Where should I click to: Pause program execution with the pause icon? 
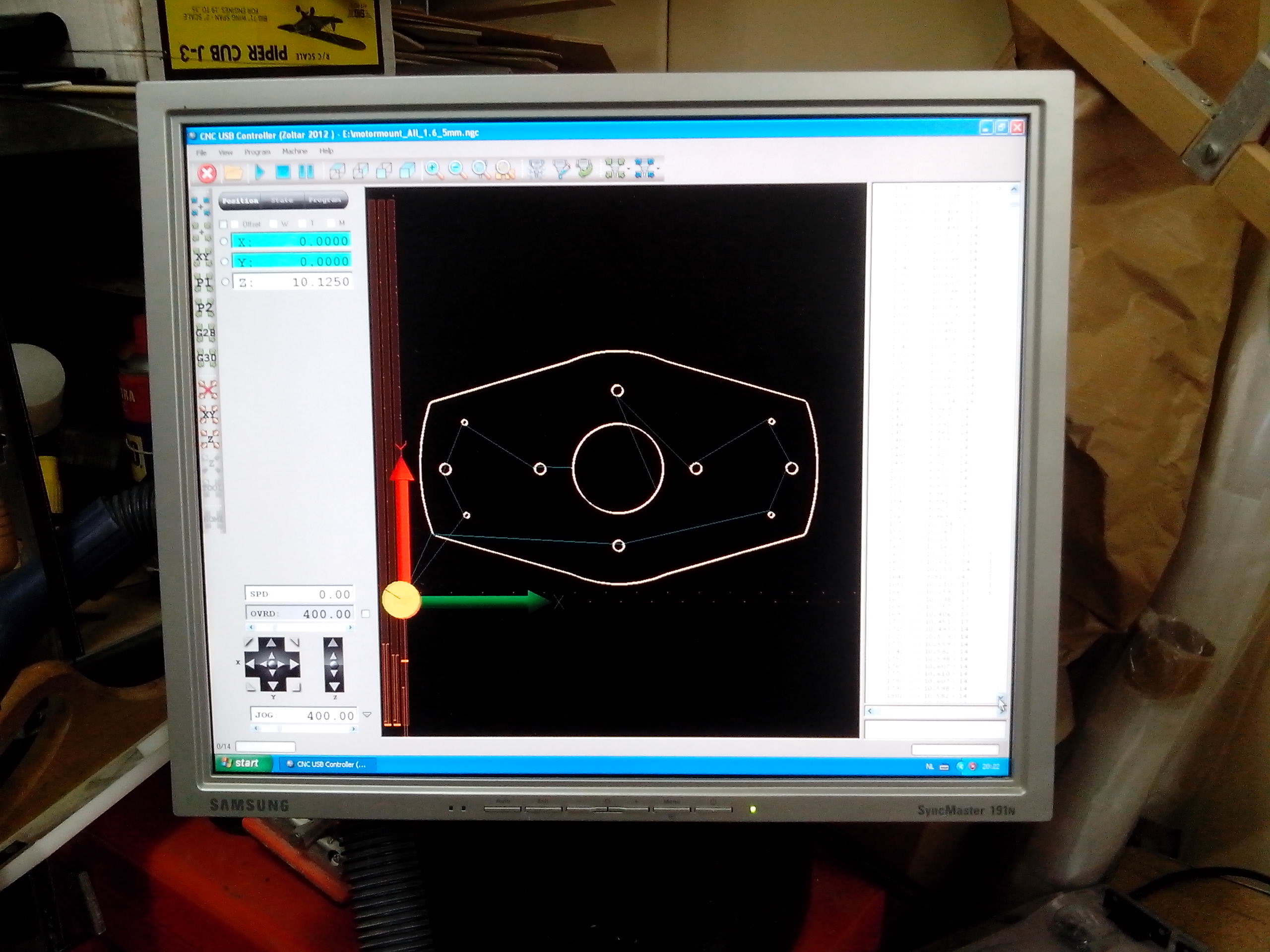pos(306,172)
